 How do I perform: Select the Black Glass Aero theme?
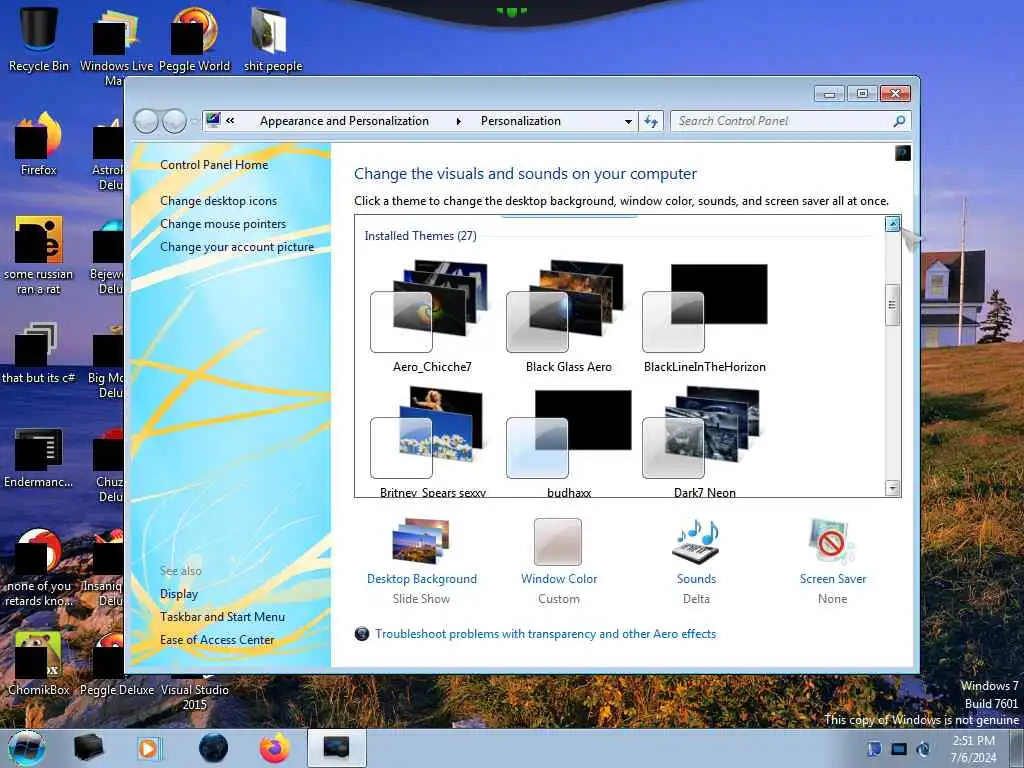pyautogui.click(x=568, y=317)
